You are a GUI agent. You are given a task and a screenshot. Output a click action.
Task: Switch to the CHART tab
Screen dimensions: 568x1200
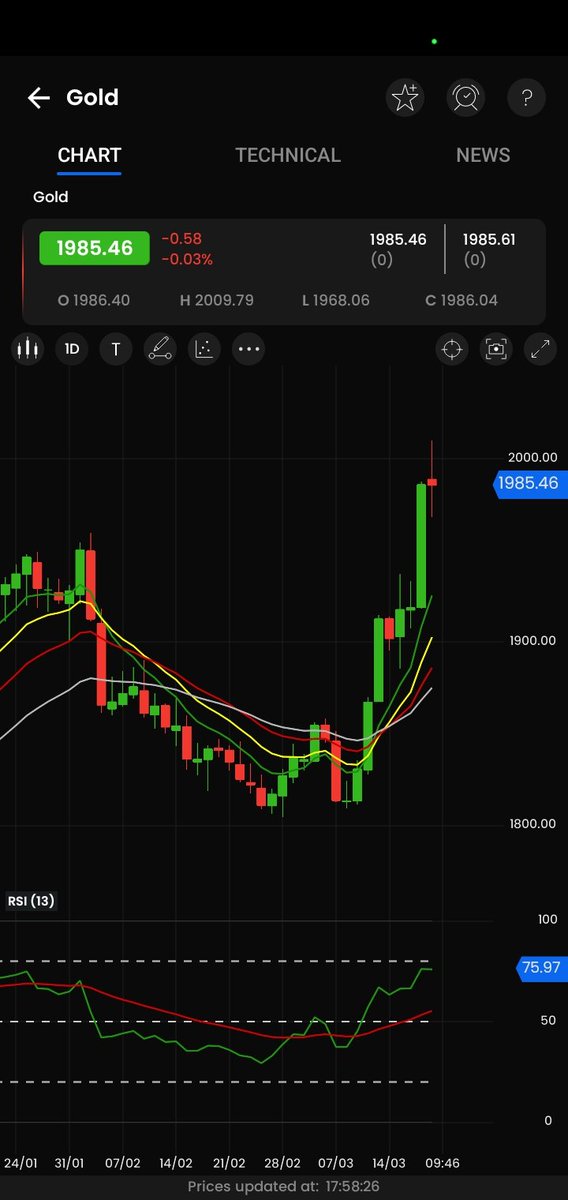(89, 155)
